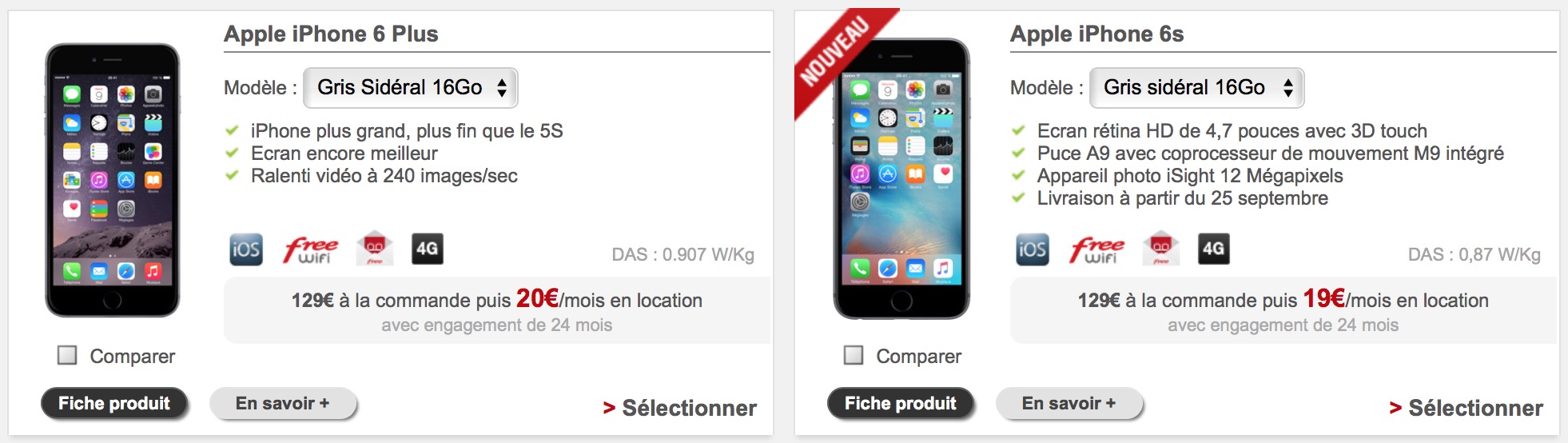Screen dimensions: 1568x443
Task: Select the Apple iPhone 6s offer
Action: [1467, 408]
